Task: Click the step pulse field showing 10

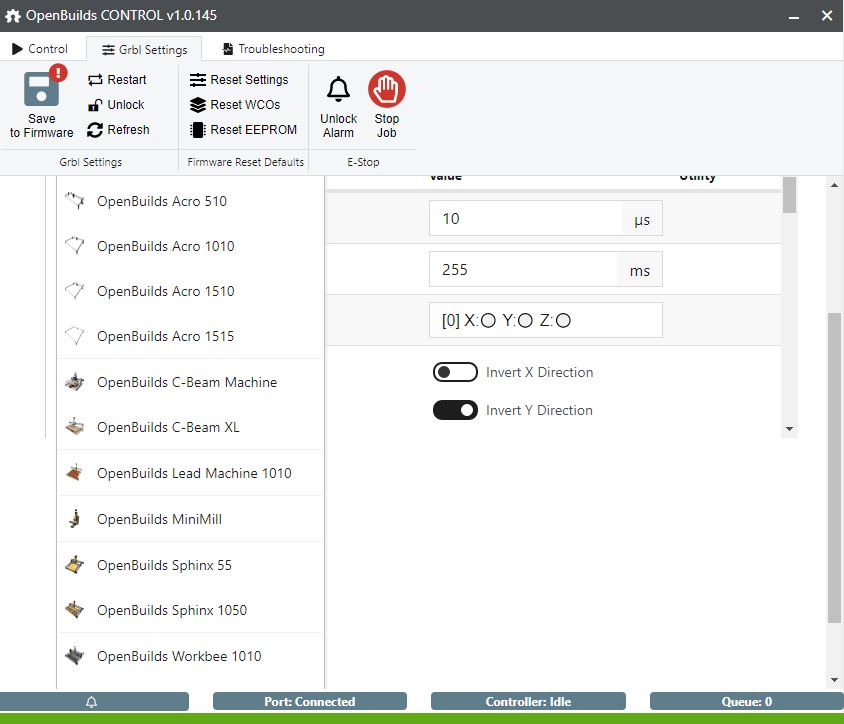Action: pyautogui.click(x=525, y=219)
